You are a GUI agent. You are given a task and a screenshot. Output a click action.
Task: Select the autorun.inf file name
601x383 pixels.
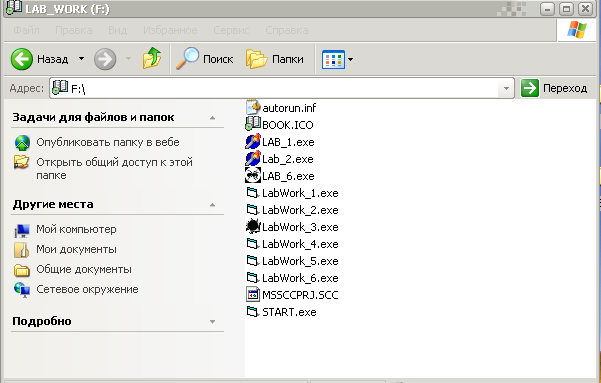coord(289,108)
